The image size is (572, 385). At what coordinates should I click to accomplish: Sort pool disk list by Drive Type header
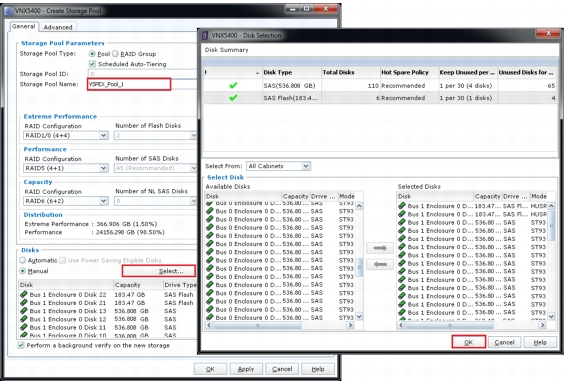click(180, 285)
